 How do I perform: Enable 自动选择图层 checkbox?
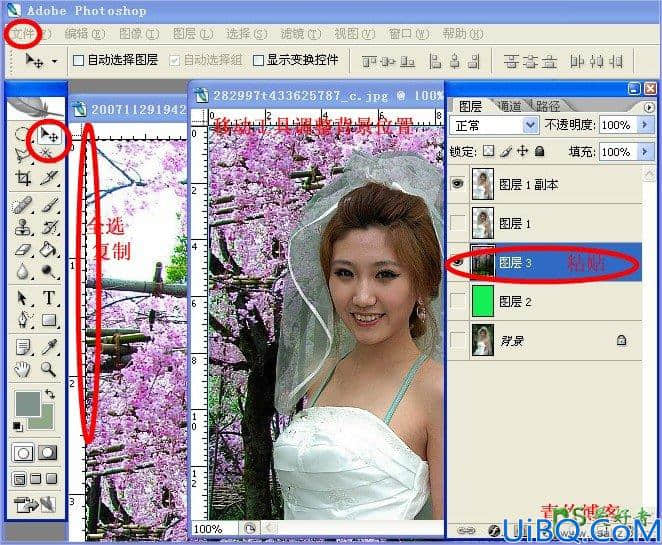pyautogui.click(x=78, y=60)
